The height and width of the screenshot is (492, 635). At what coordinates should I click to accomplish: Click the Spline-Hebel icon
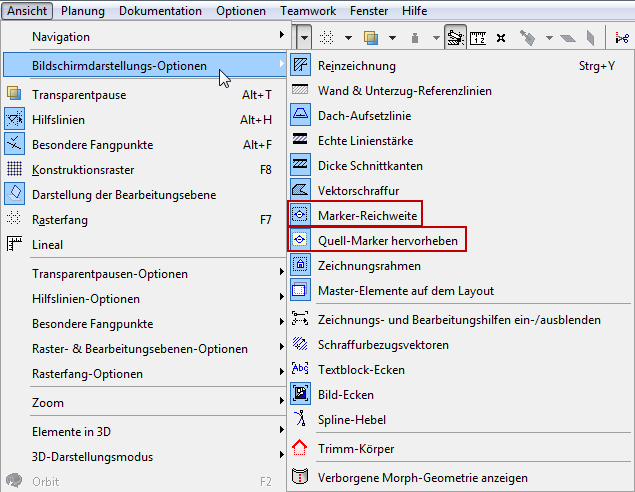point(300,419)
